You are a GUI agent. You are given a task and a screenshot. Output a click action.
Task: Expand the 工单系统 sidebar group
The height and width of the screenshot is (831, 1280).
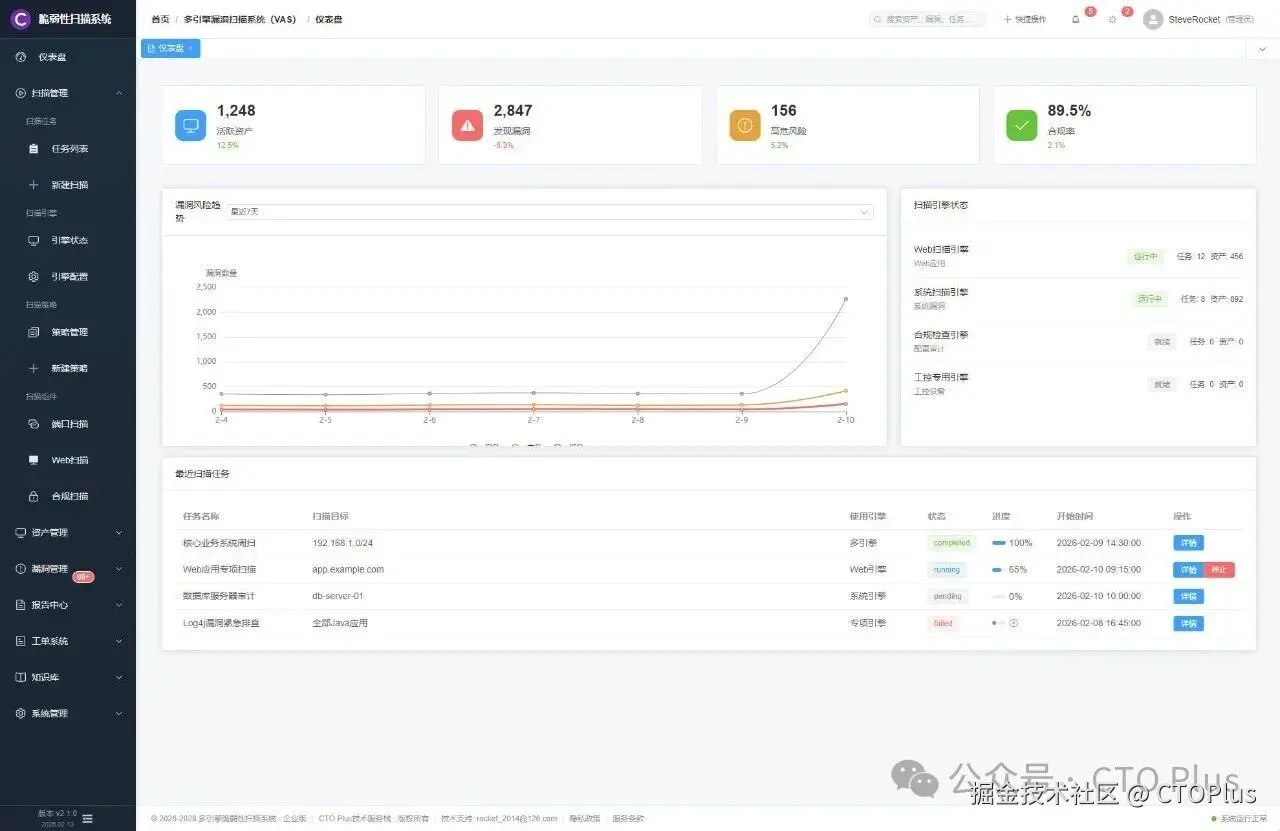68,641
